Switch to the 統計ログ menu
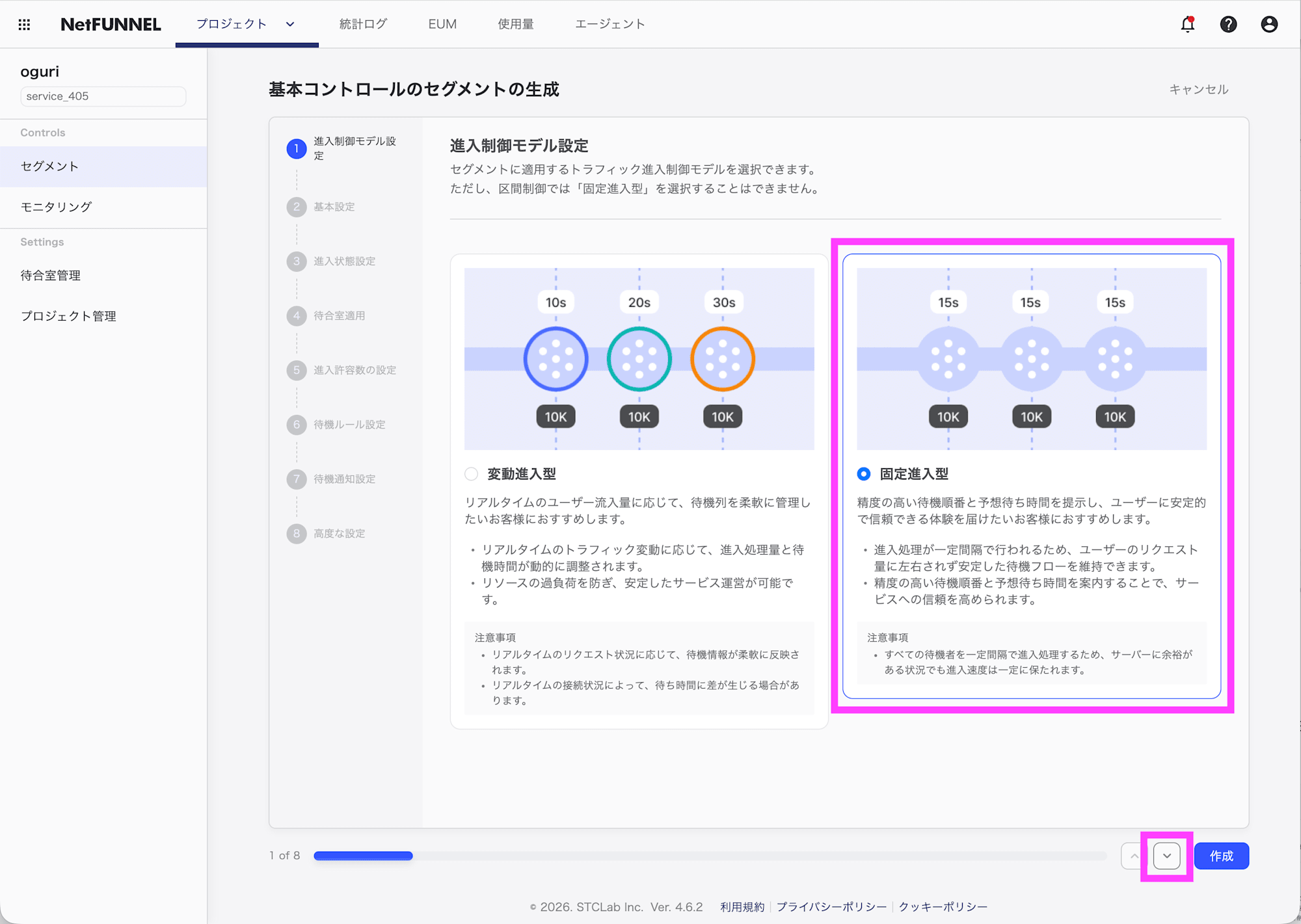The height and width of the screenshot is (924, 1301). (363, 24)
